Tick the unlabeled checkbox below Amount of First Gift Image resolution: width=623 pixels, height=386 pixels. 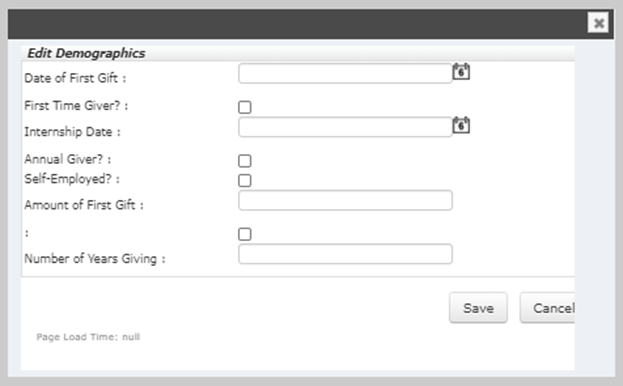click(245, 234)
